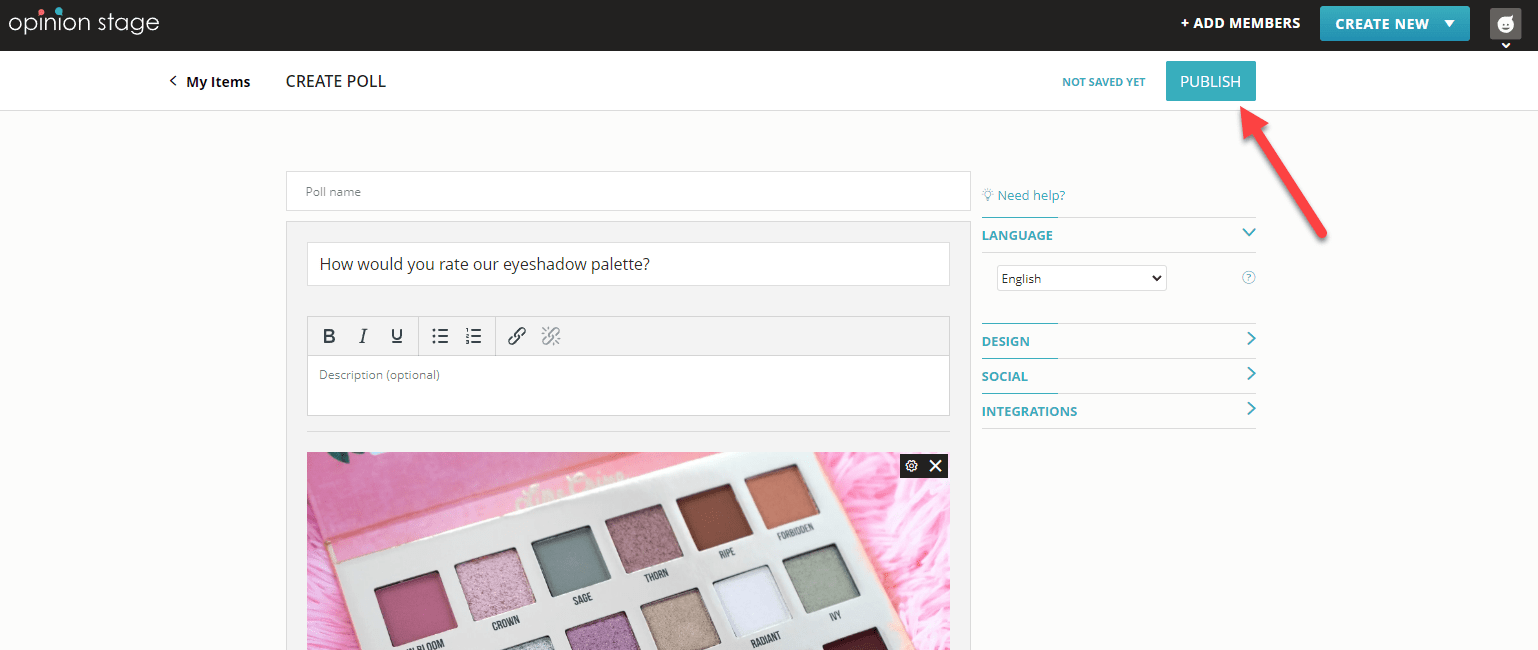This screenshot has height=650, width=1538.
Task: Open the user avatar account menu
Action: tap(1505, 25)
